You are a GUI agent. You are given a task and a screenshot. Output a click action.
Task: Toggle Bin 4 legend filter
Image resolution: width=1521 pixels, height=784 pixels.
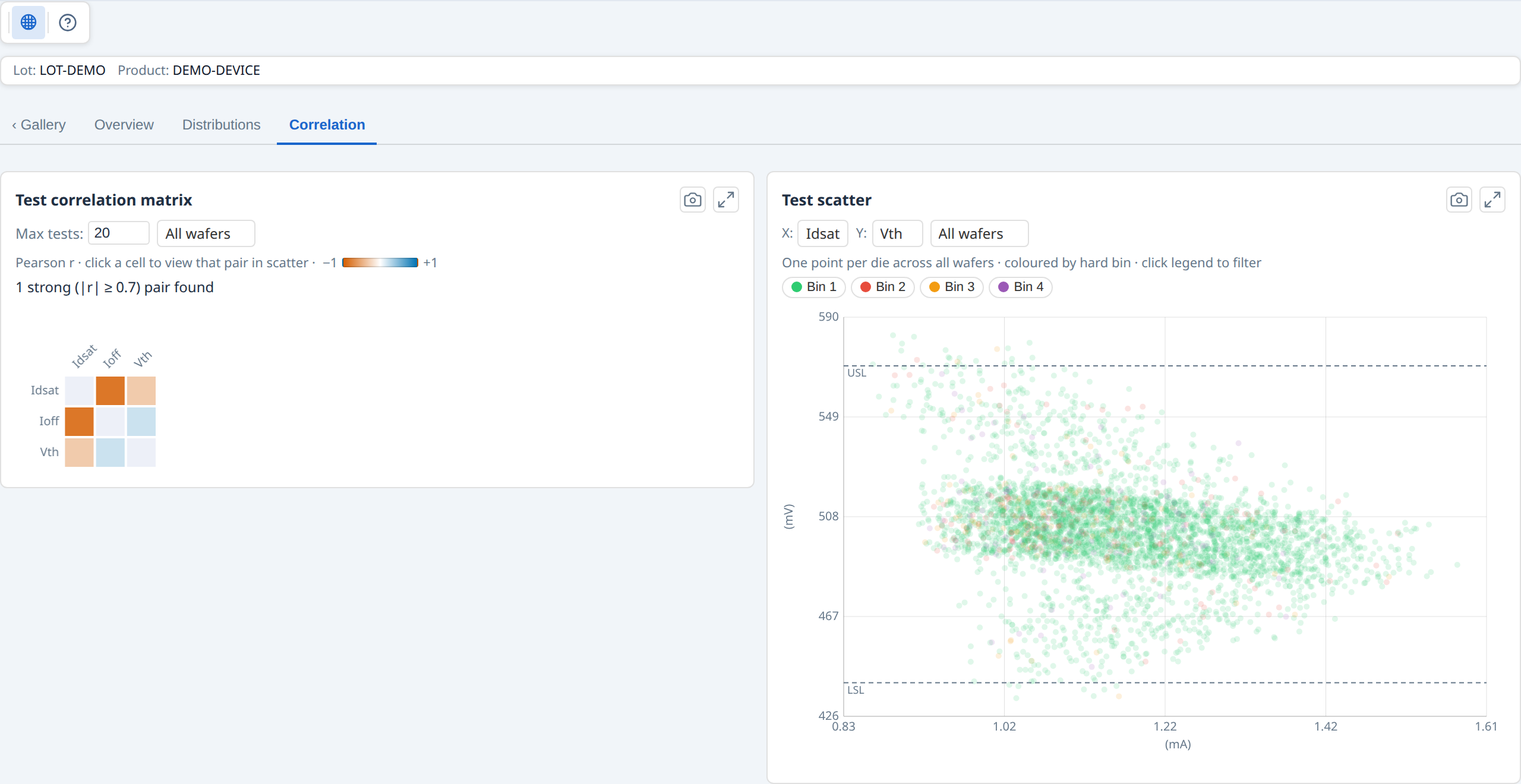[x=1020, y=287]
